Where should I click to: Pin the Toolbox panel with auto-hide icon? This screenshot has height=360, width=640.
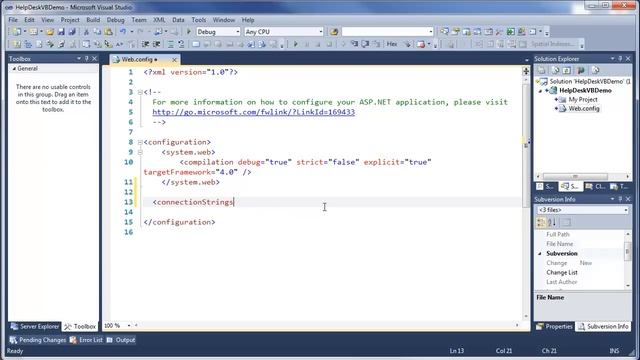[87, 59]
